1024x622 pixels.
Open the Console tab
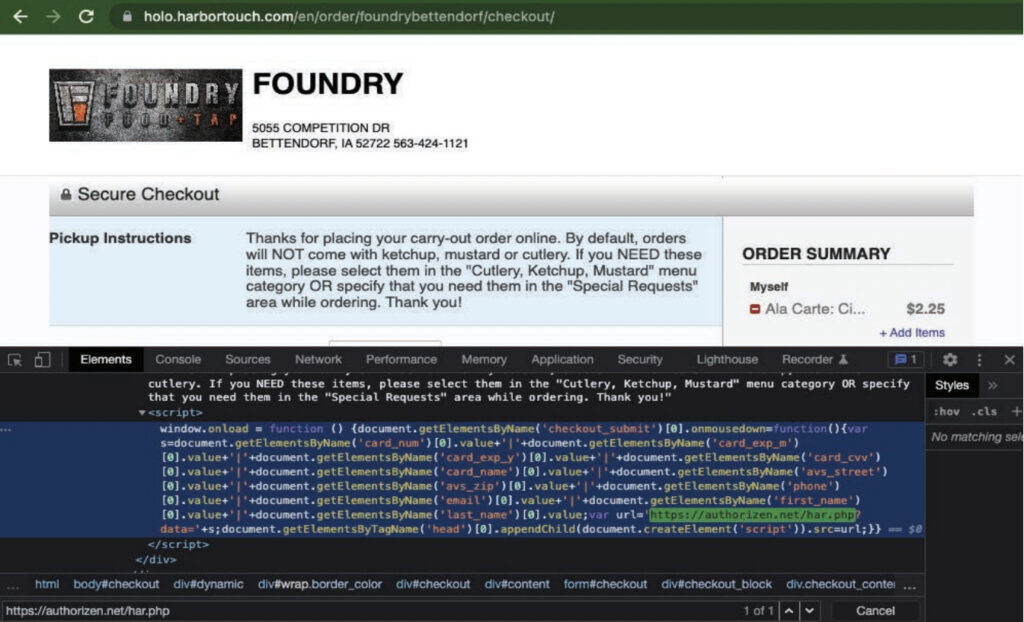tap(178, 359)
